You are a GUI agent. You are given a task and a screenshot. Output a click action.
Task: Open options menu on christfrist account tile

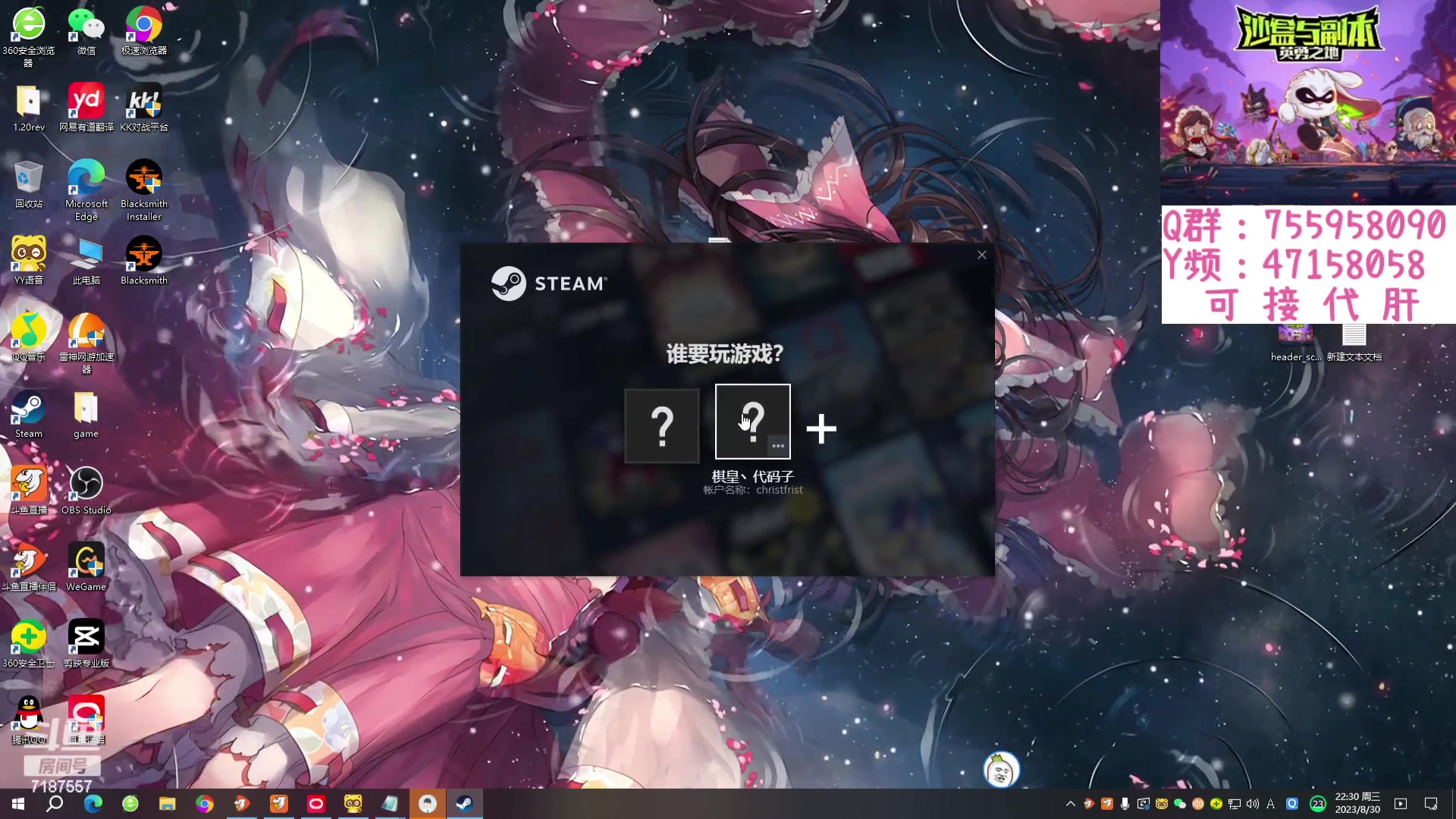coord(778,445)
